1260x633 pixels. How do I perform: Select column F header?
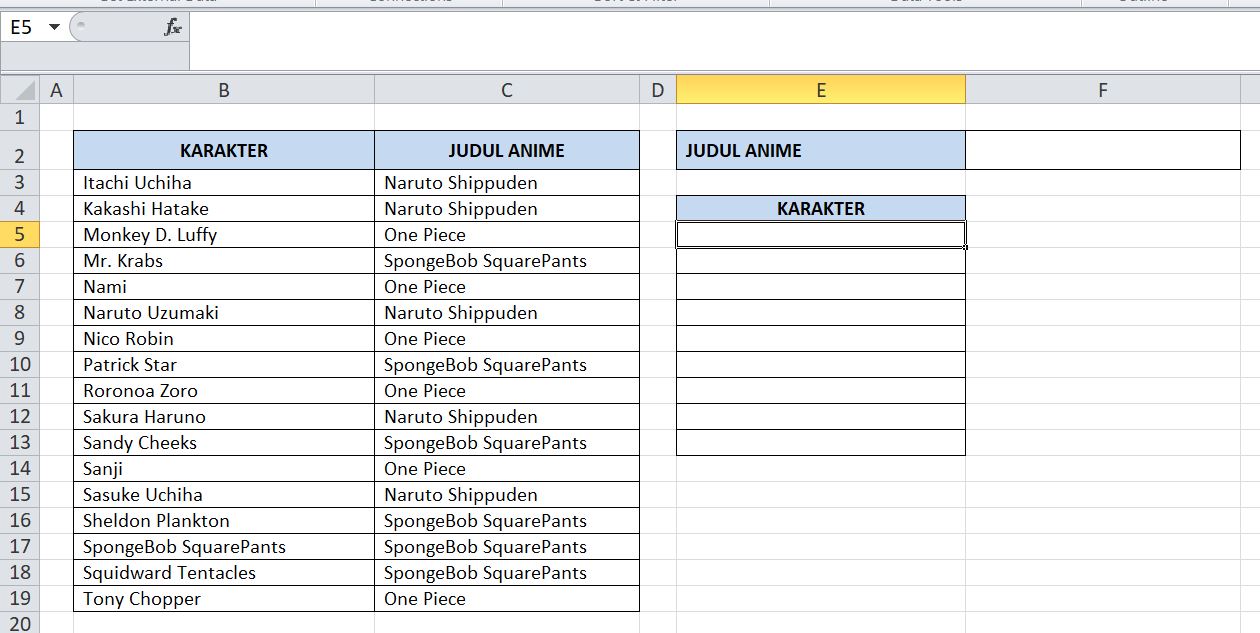tap(1102, 89)
